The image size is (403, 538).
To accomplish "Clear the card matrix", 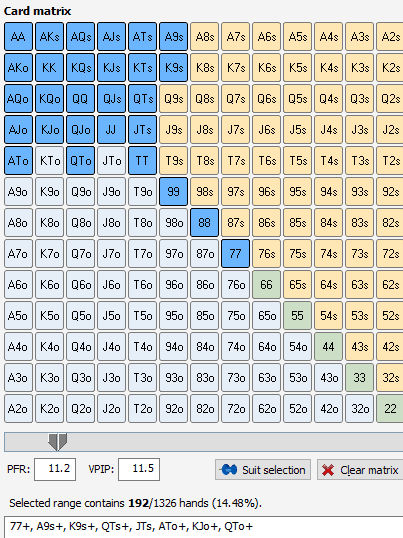I will 360,469.
